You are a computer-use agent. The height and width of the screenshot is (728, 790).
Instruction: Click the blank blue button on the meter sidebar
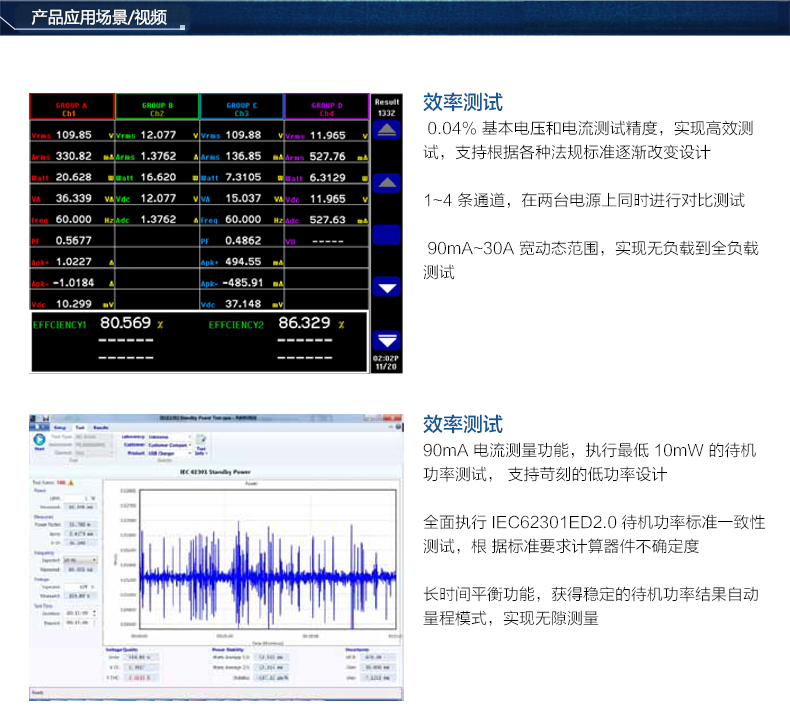386,235
